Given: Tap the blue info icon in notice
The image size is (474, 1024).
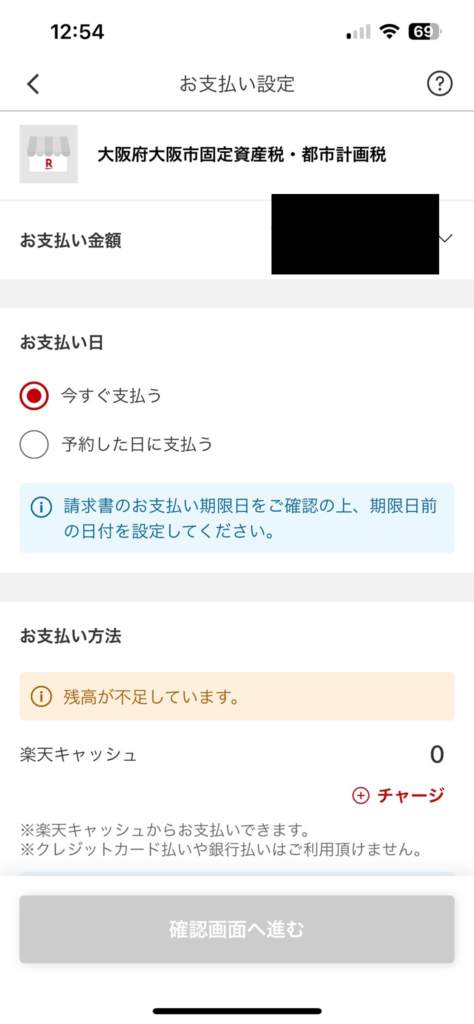Looking at the screenshot, I should pyautogui.click(x=40, y=506).
